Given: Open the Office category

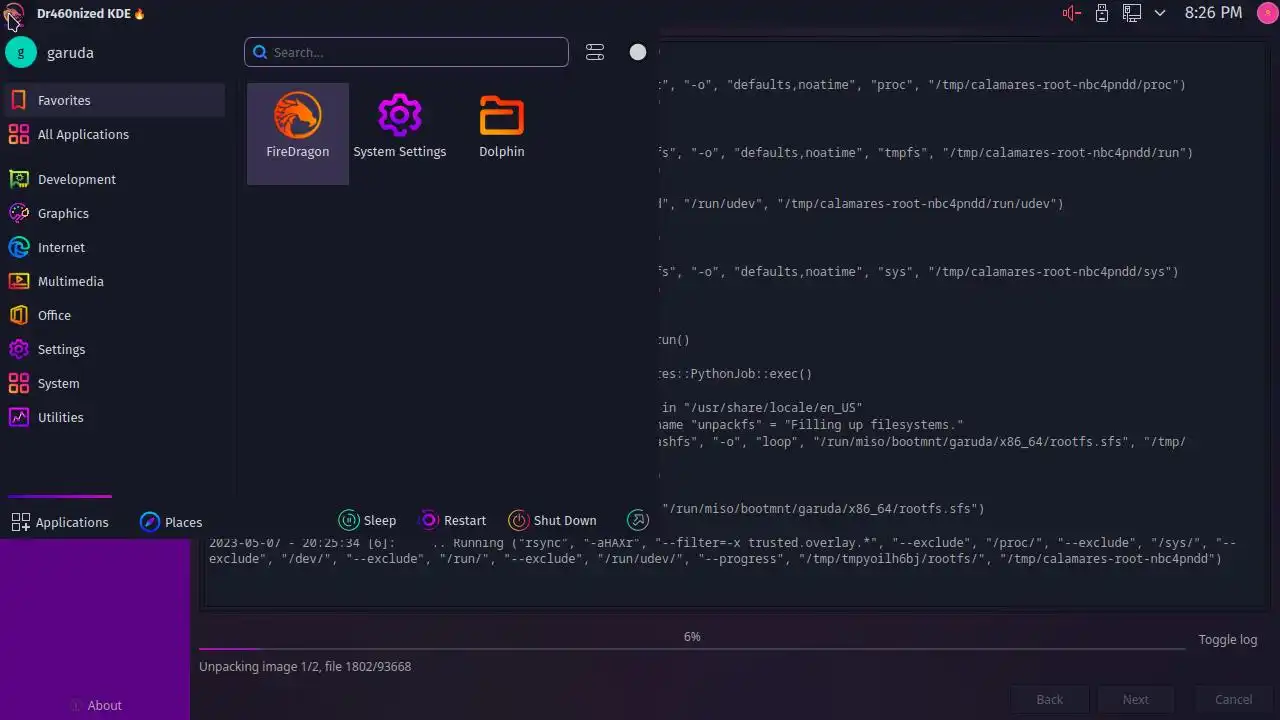Looking at the screenshot, I should 115,315.
